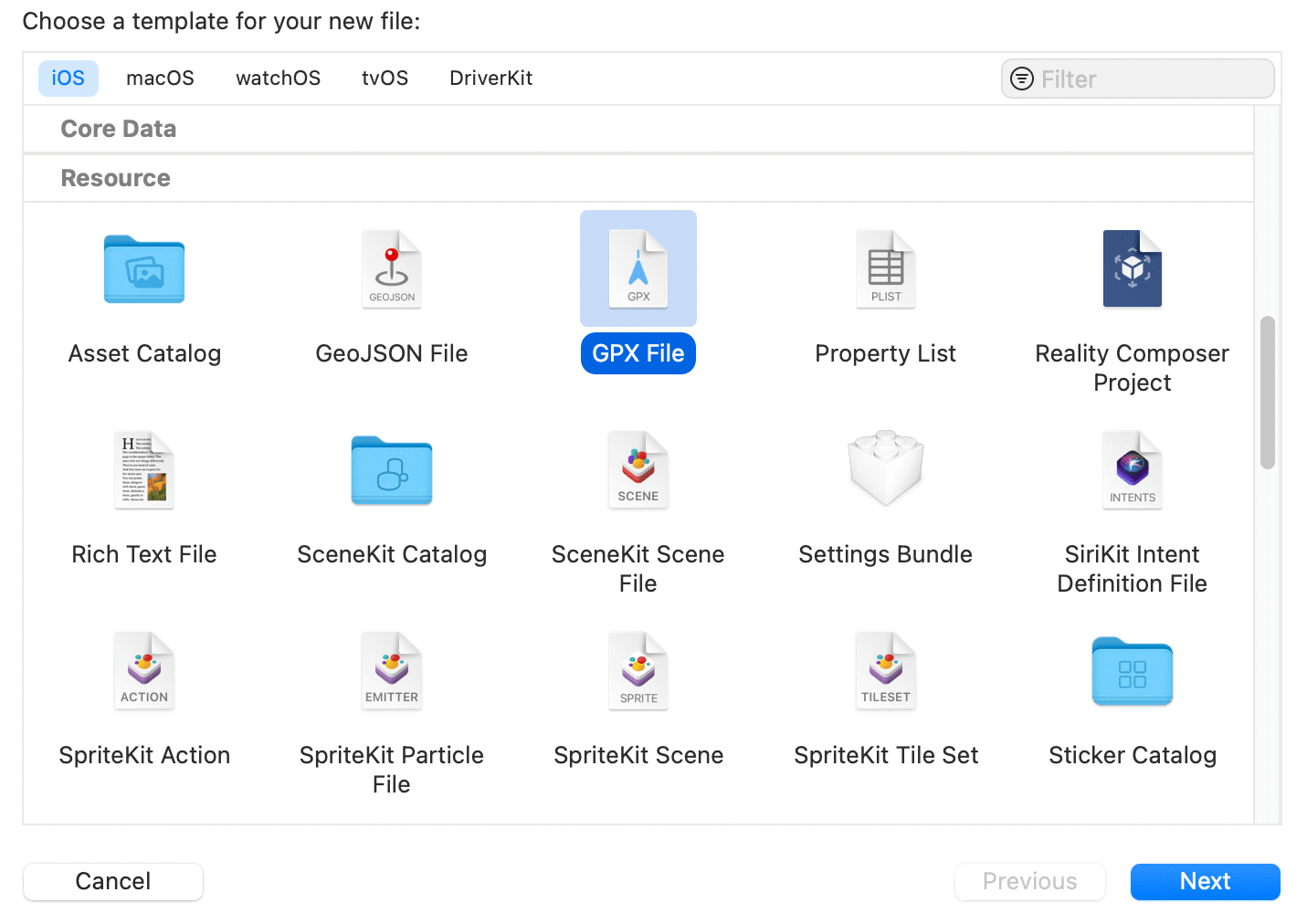Click the Reality Composer Project label
Image resolution: width=1307 pixels, height=924 pixels.
(x=1133, y=368)
